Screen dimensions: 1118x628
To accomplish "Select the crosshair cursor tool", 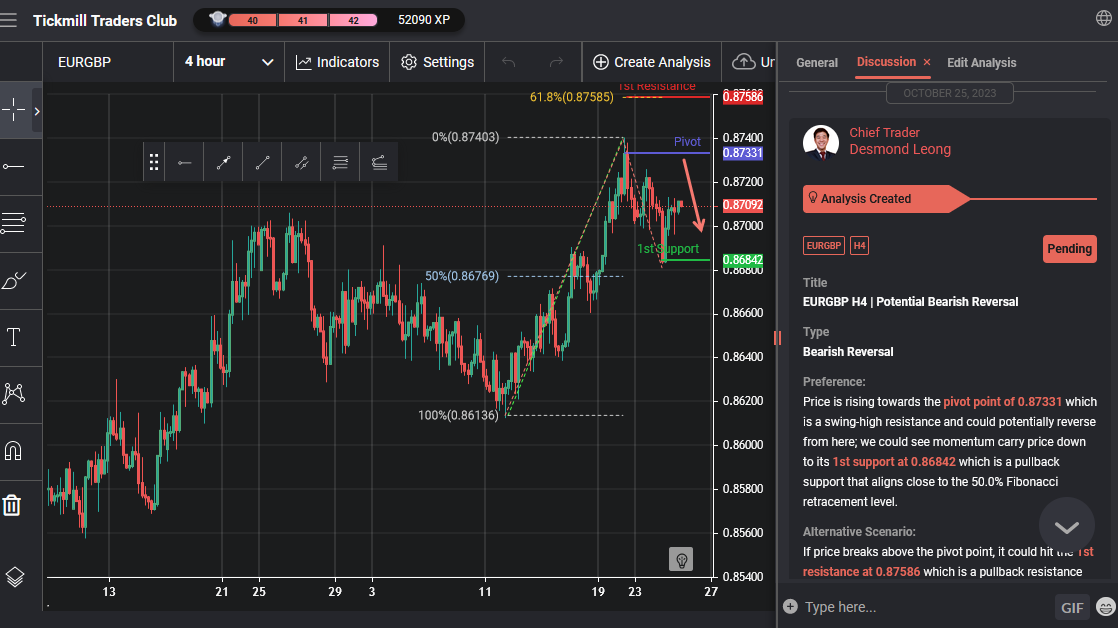I will point(14,110).
